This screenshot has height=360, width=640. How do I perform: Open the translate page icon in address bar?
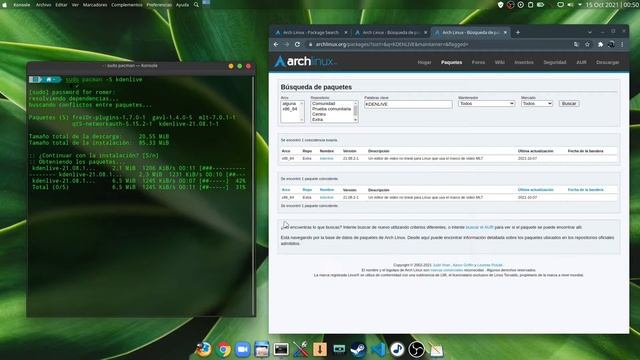point(576,44)
